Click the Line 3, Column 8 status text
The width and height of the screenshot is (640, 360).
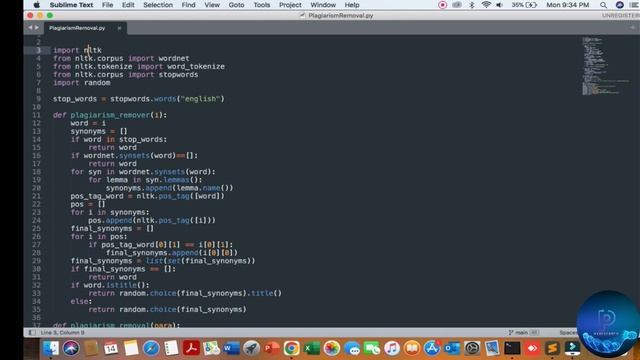click(62, 333)
